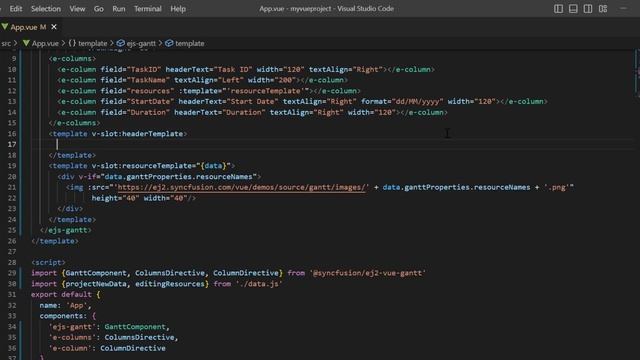Open the Go menu
This screenshot has width=640, height=360.
click(98, 9)
